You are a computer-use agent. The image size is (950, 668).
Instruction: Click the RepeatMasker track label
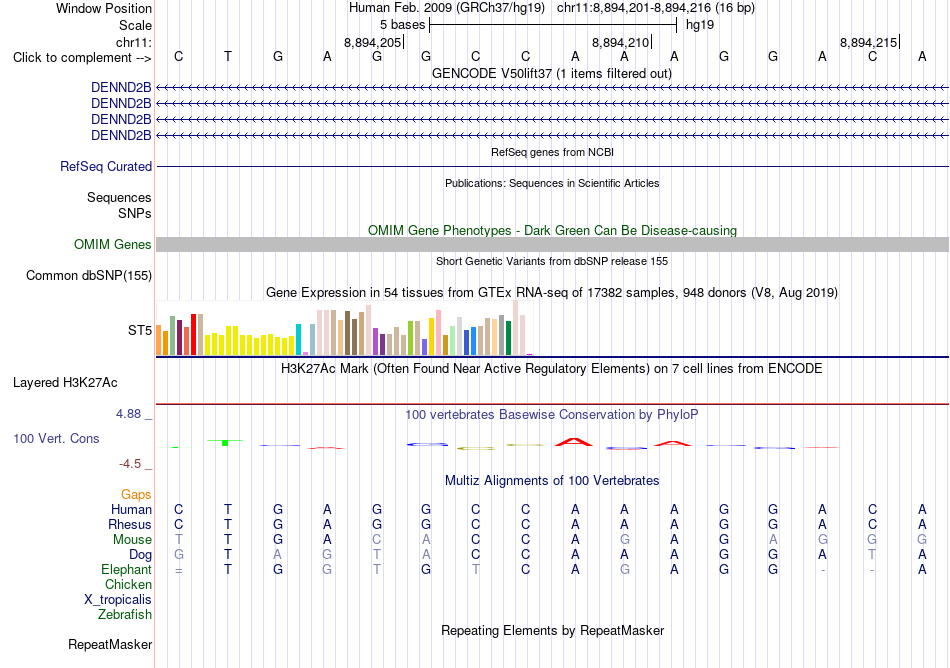(110, 644)
